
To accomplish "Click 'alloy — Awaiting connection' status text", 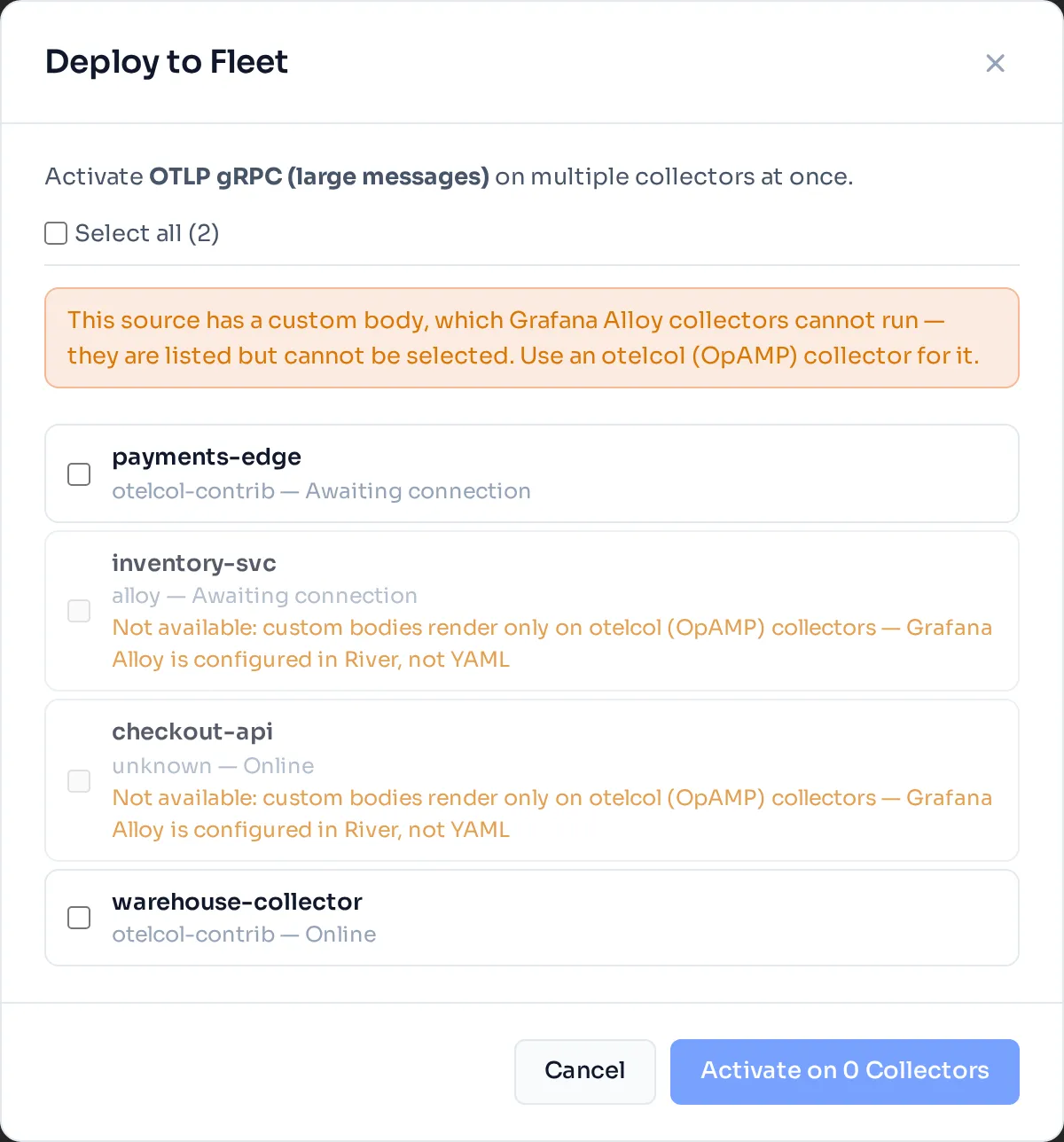I will pos(264,596).
